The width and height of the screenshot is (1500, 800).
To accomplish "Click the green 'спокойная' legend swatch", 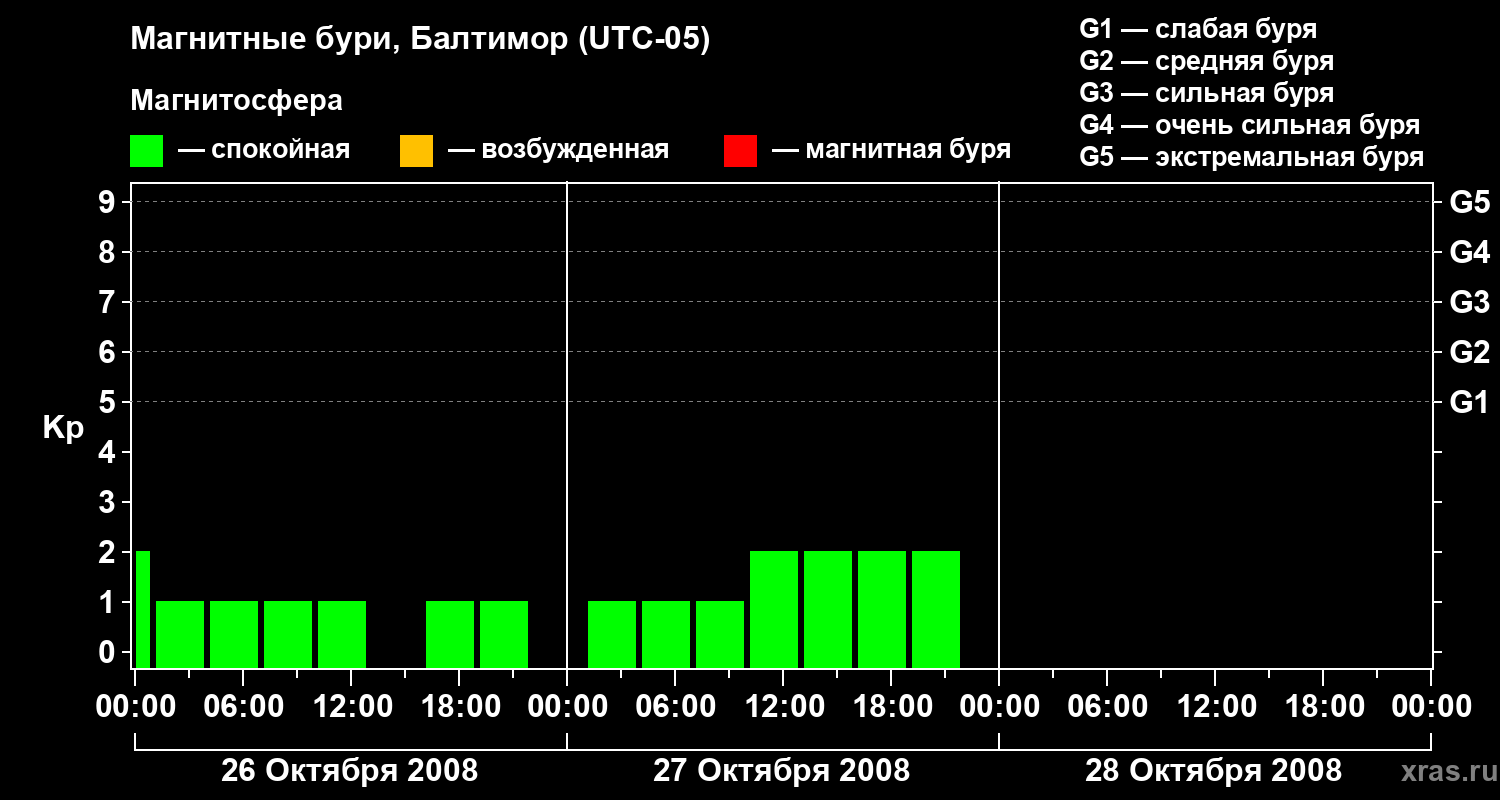I will (x=146, y=151).
